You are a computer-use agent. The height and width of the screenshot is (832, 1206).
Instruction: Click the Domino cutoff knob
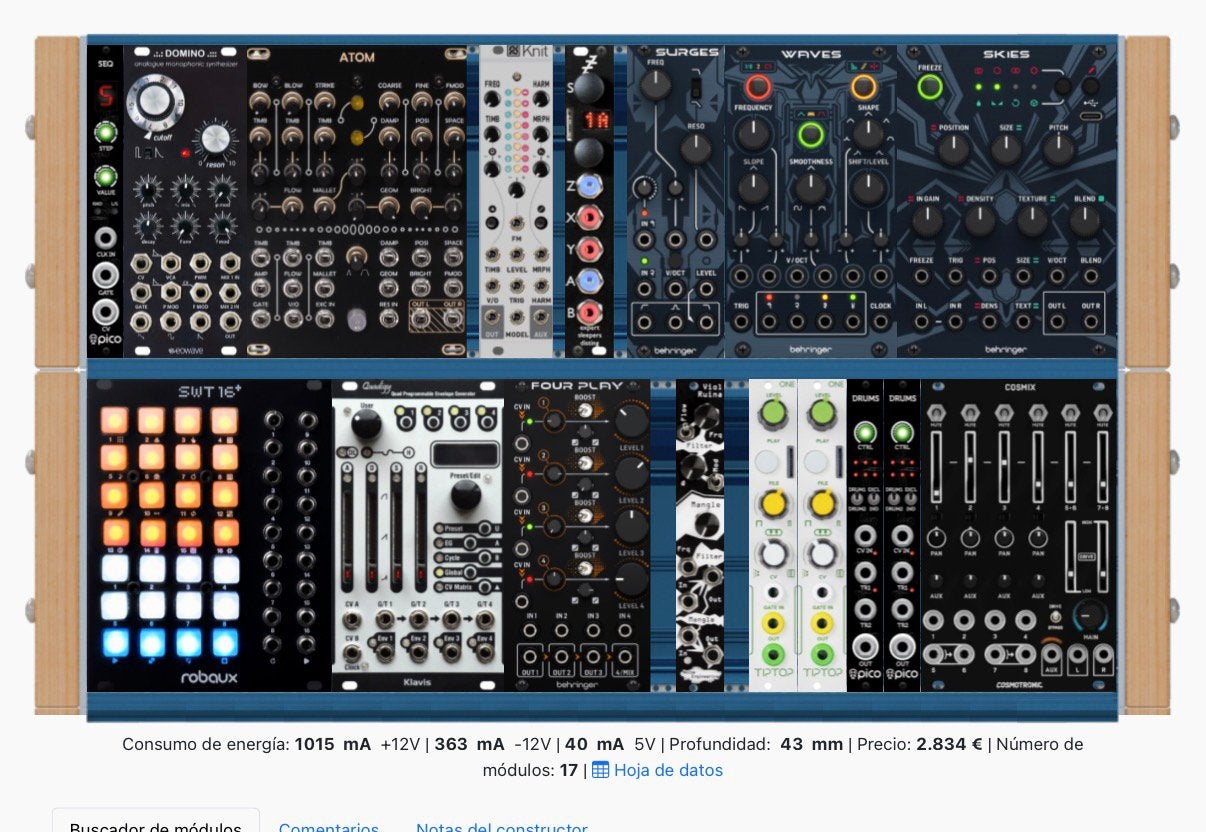(x=155, y=100)
